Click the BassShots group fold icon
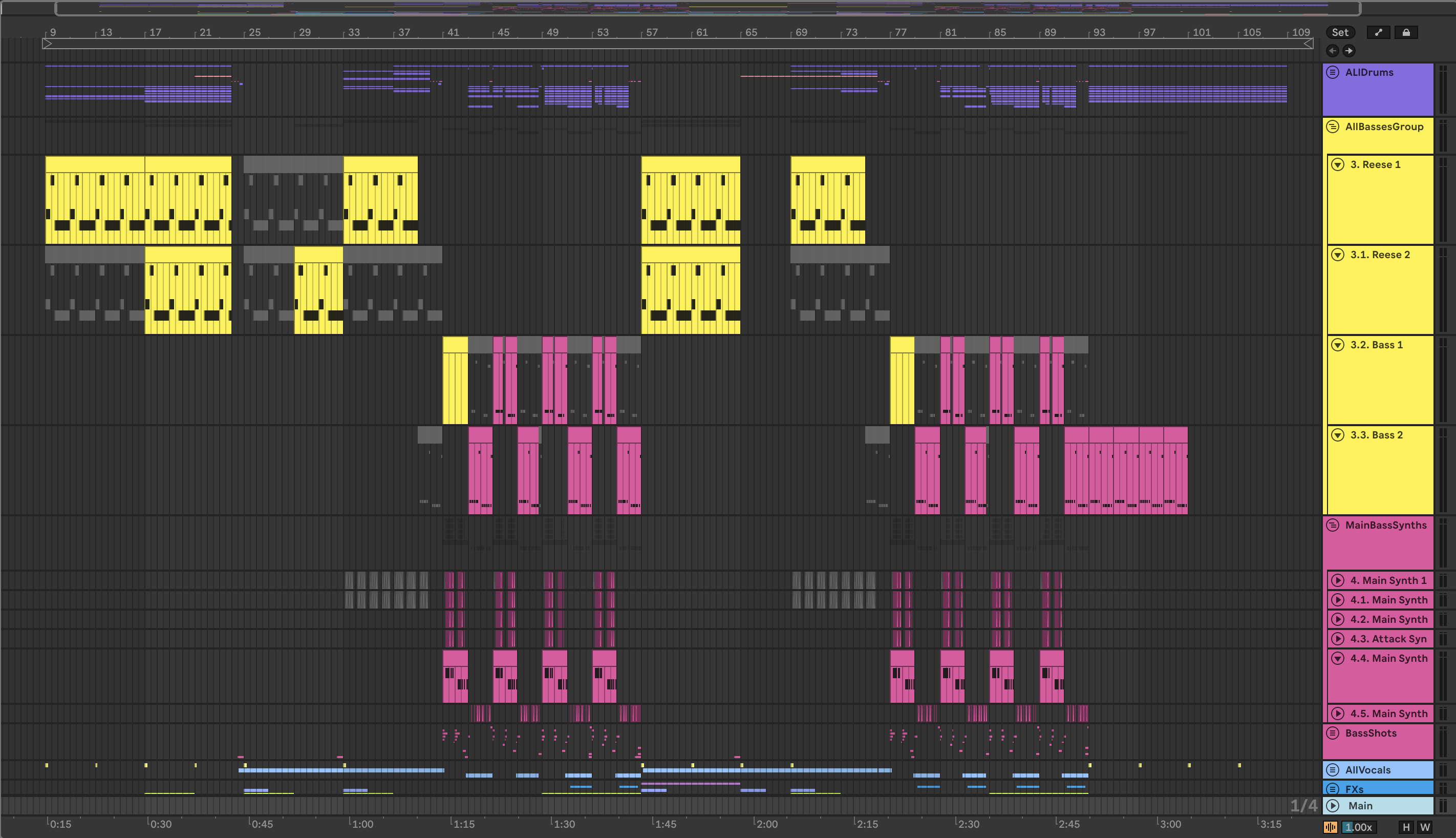Viewport: 1456px width, 838px height. [1333, 734]
